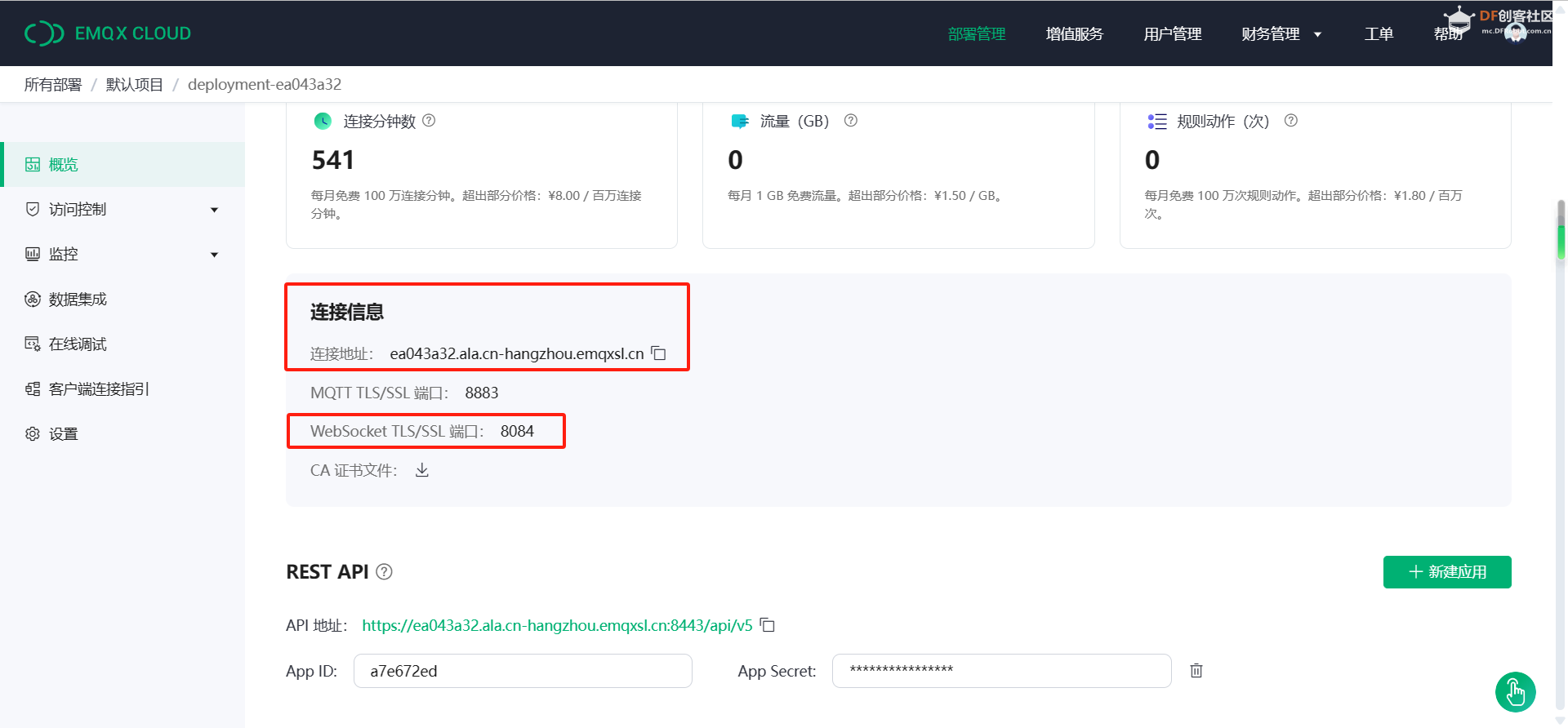
Task: Show help for 流量 (GB)
Action: (851, 121)
